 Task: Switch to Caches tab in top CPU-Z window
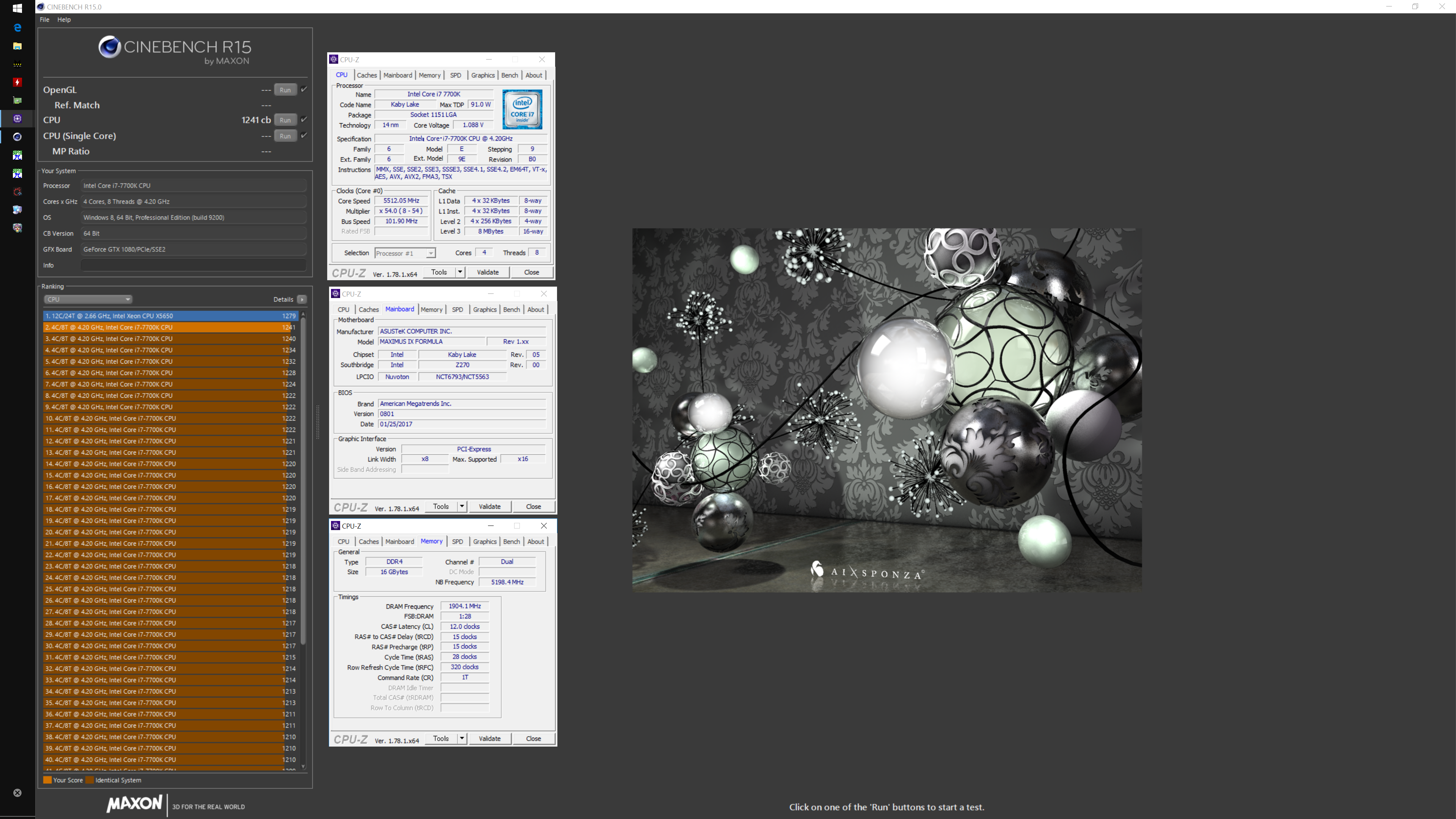[367, 75]
